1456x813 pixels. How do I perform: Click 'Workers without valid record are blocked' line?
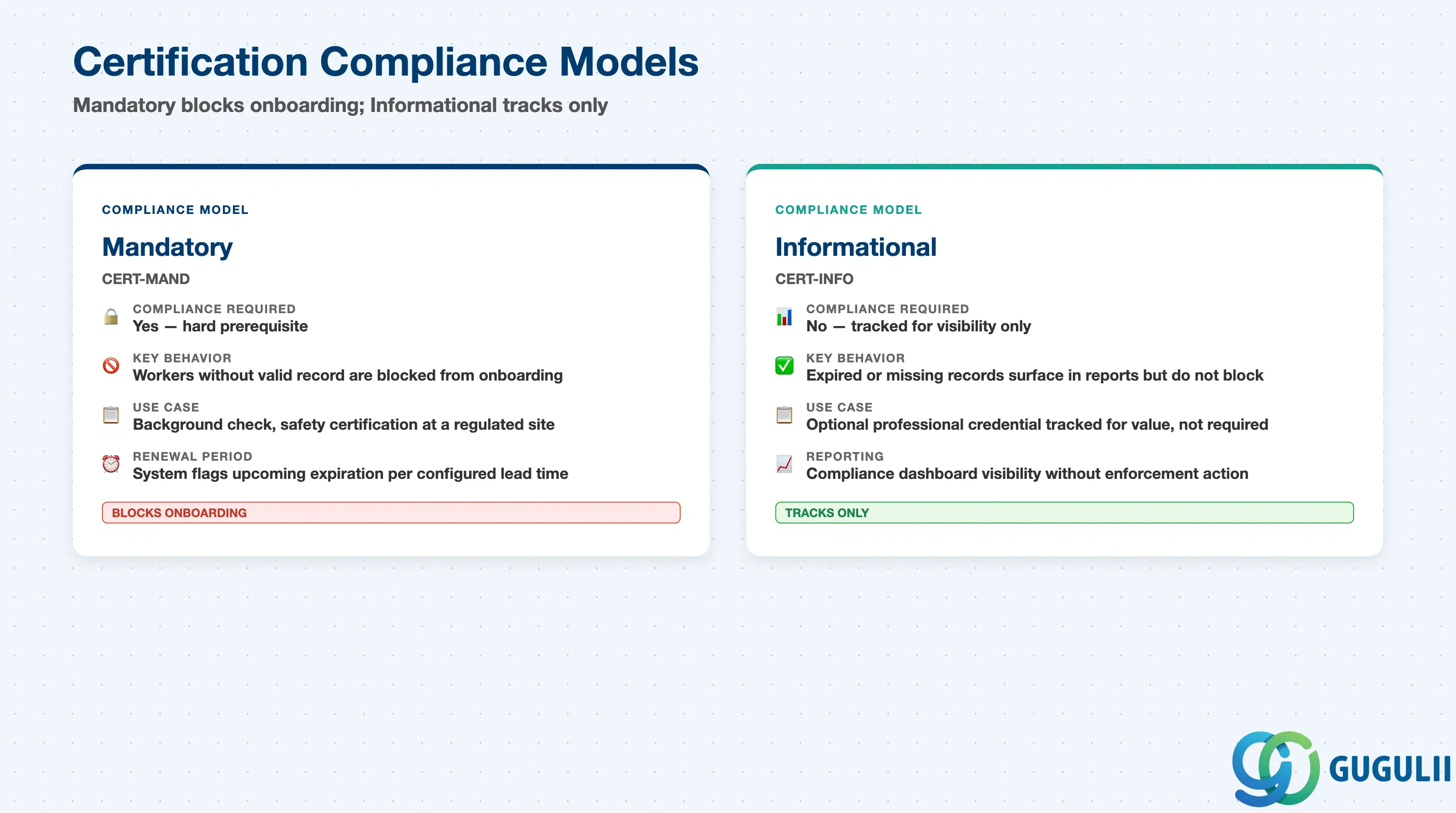coord(348,376)
